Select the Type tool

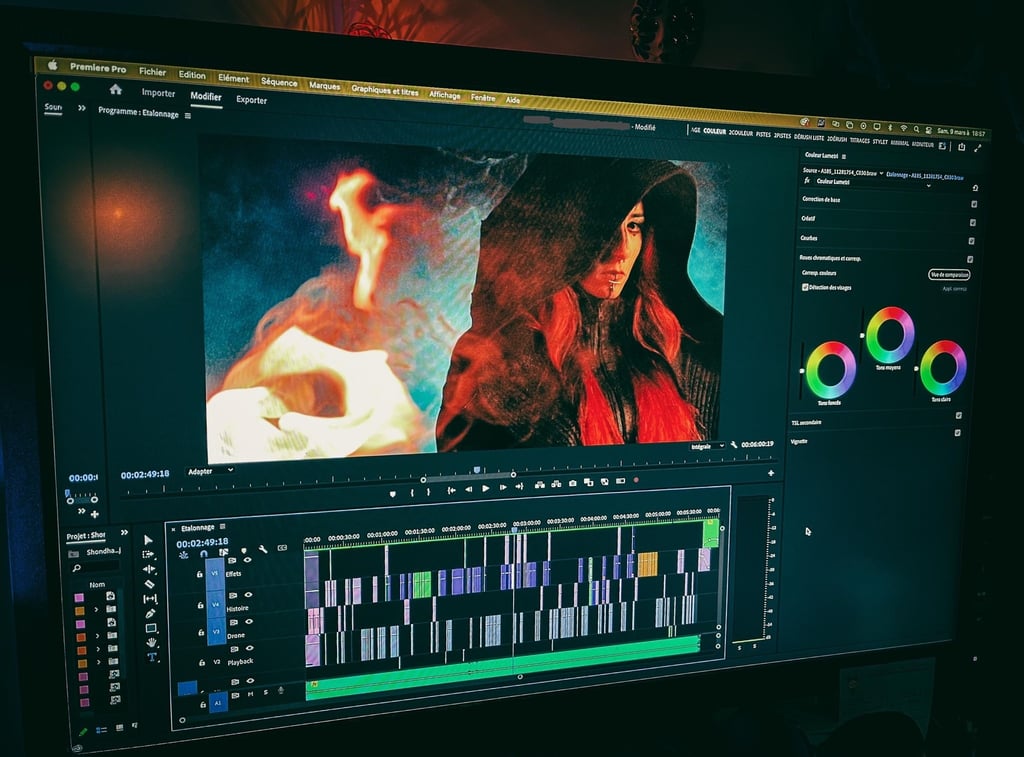coord(152,657)
